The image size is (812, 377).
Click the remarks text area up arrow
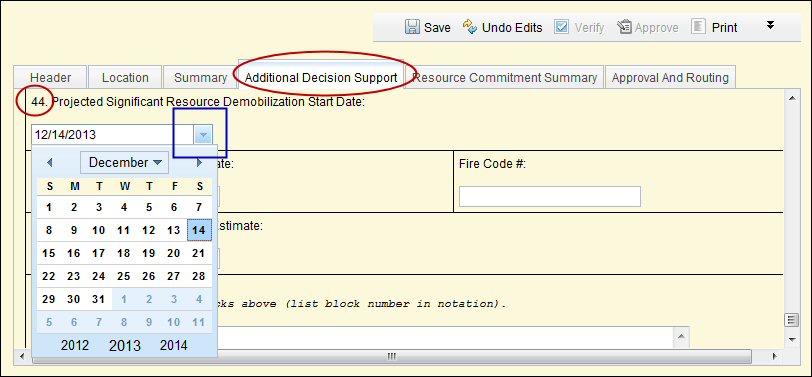click(x=681, y=336)
